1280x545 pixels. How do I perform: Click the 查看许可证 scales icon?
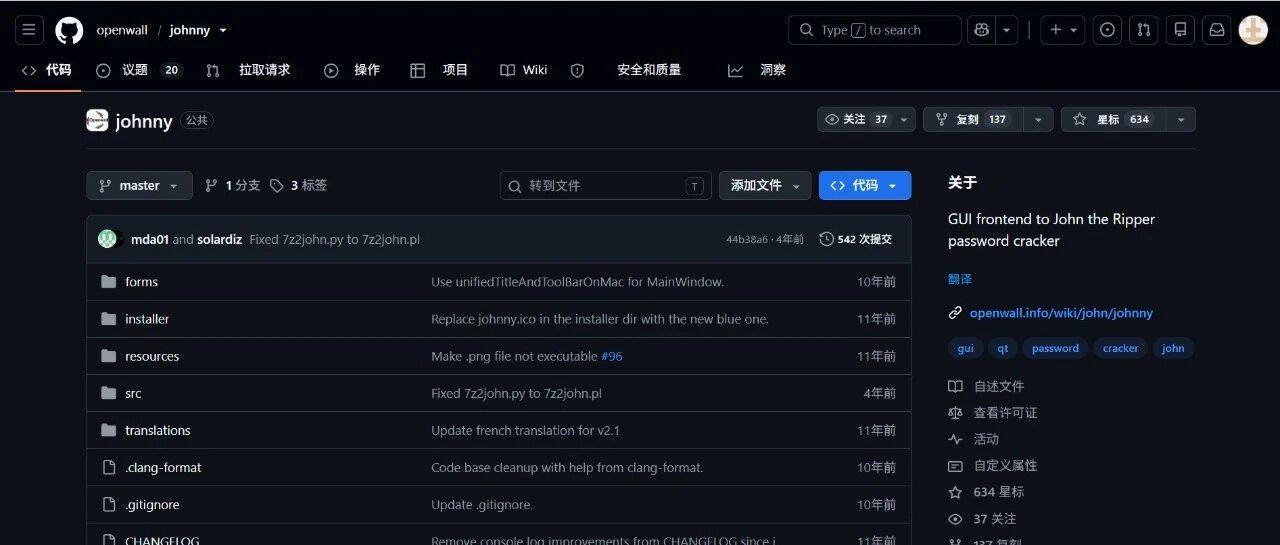pyautogui.click(x=955, y=413)
